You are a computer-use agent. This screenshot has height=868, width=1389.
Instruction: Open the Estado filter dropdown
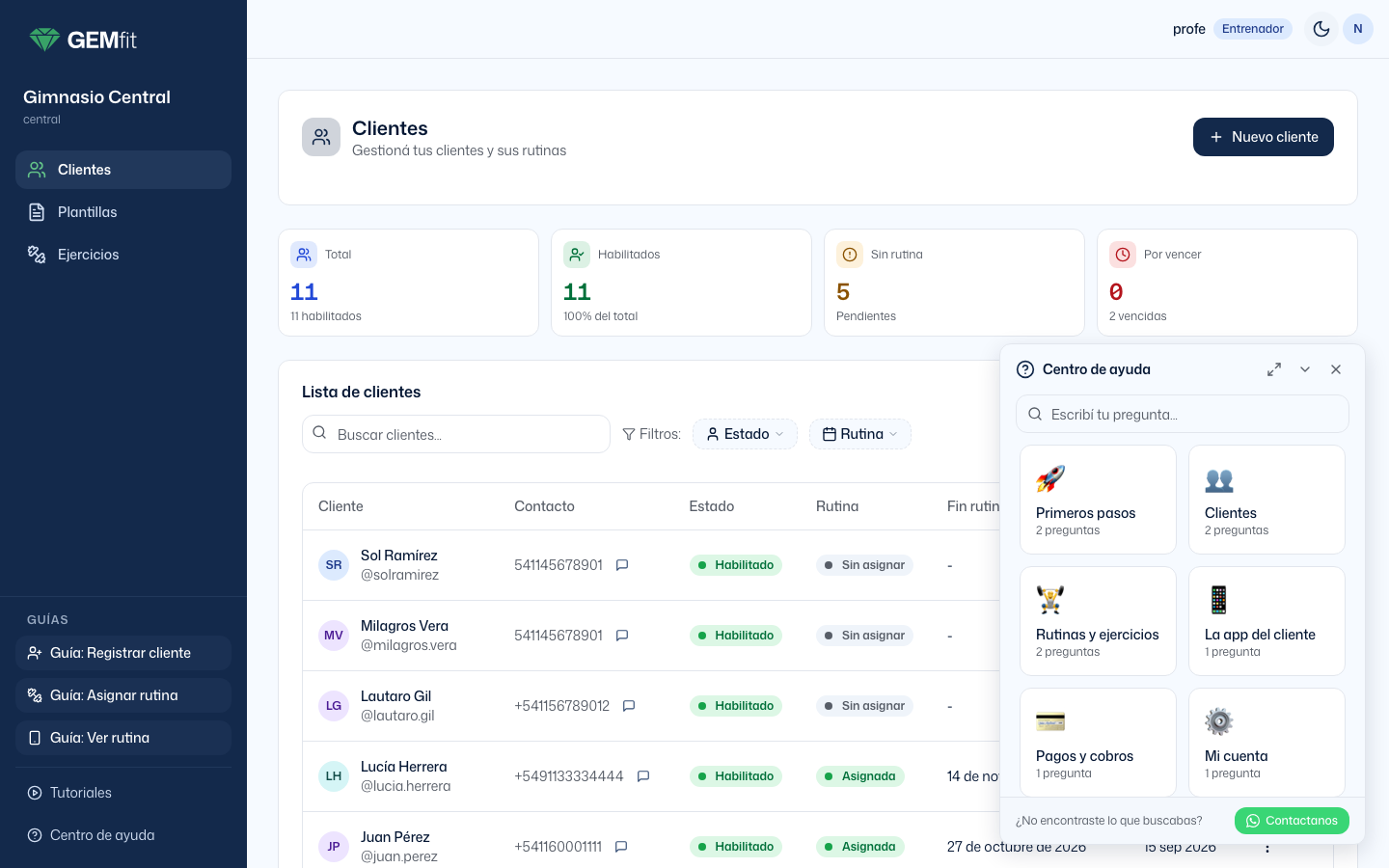(x=745, y=434)
